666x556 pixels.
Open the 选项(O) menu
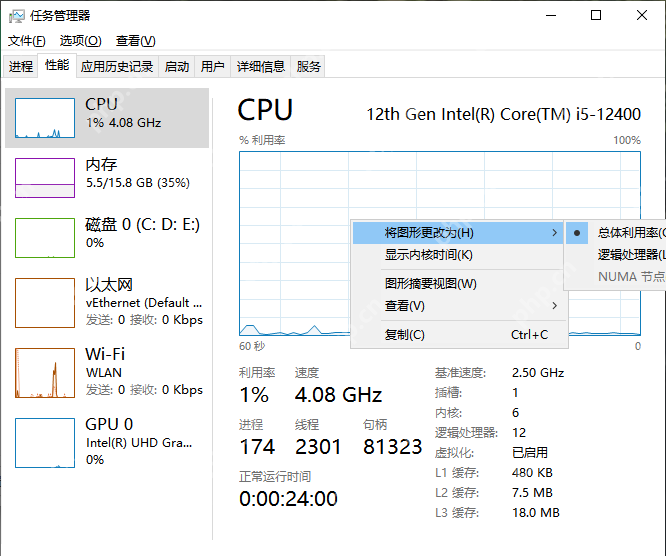tap(80, 41)
